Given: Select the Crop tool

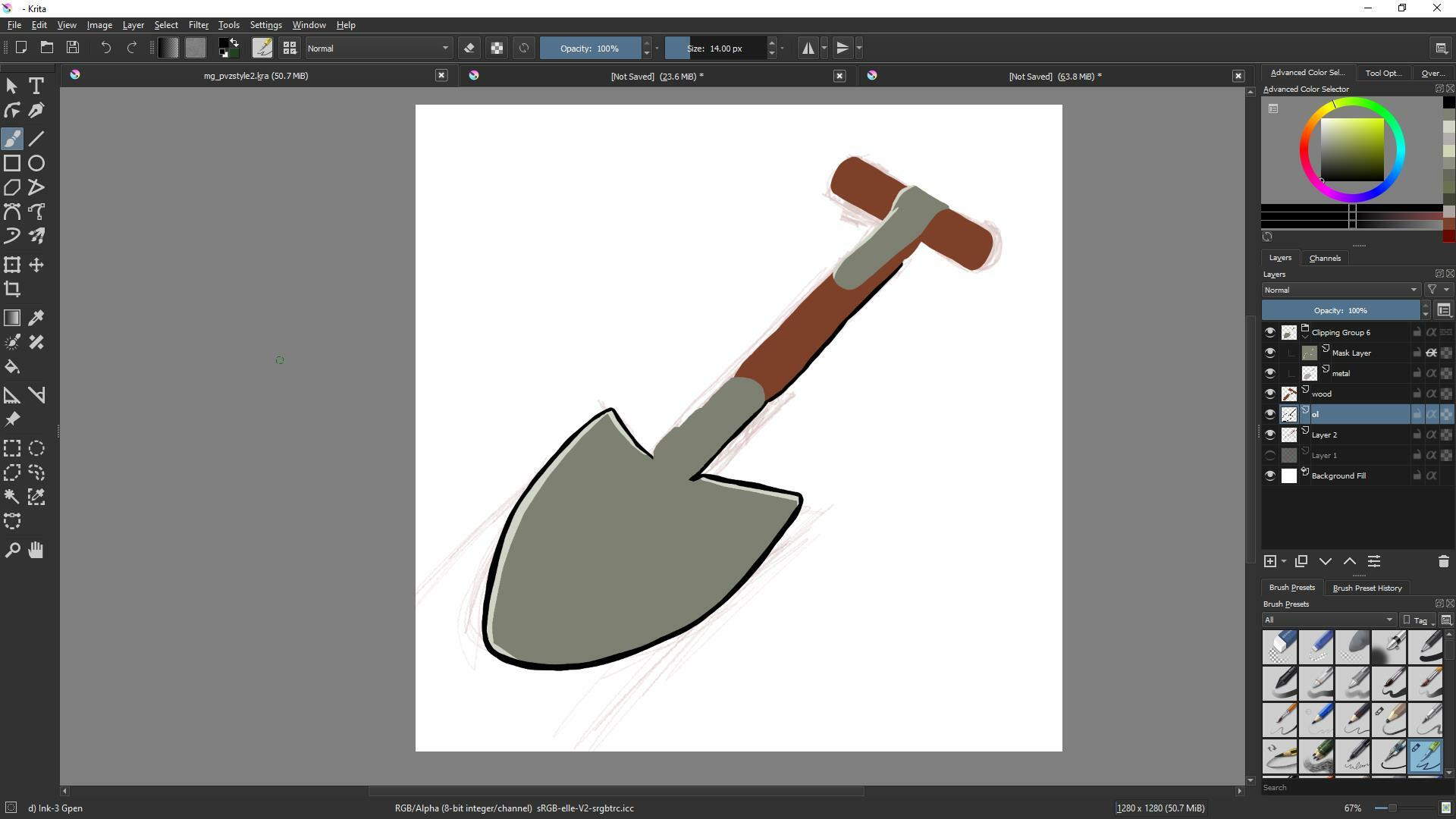Looking at the screenshot, I should tap(12, 289).
